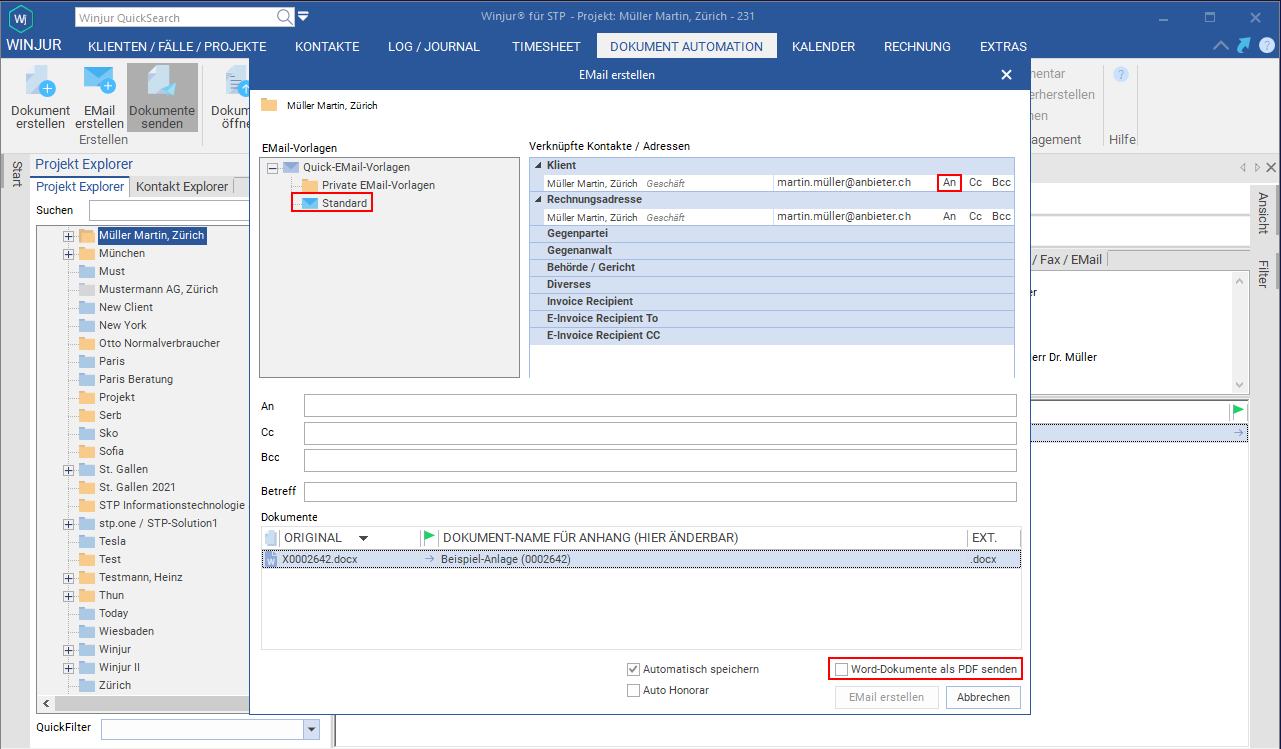Image resolution: width=1281 pixels, height=749 pixels.
Task: Enable Word-Dokumente als PDF senden
Action: point(842,669)
